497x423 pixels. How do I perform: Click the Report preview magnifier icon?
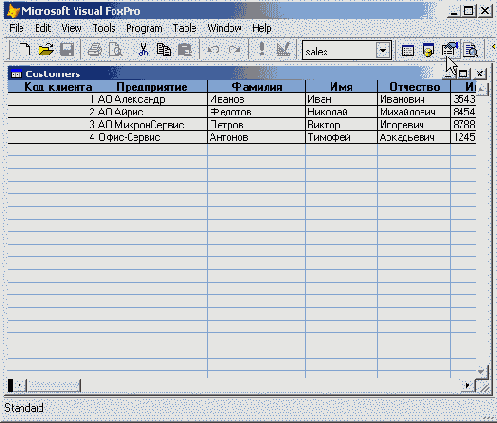470,50
